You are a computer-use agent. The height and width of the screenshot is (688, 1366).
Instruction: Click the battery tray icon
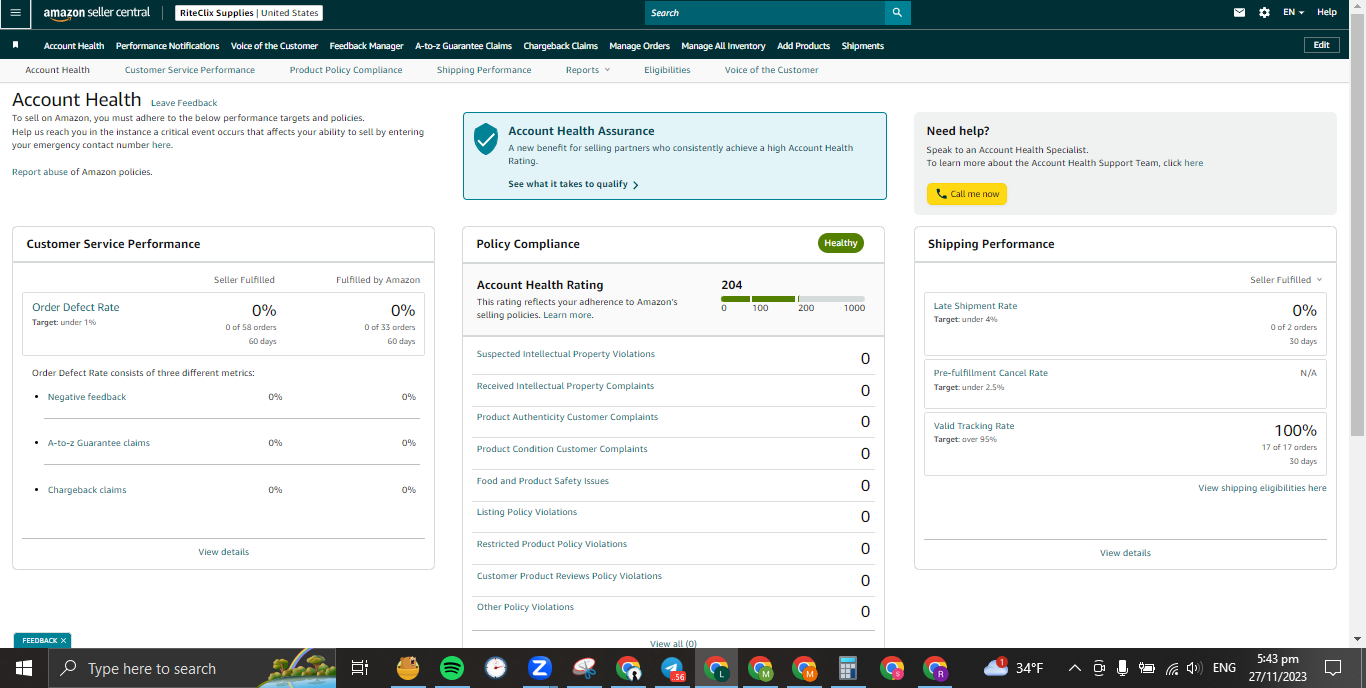[x=1147, y=668]
